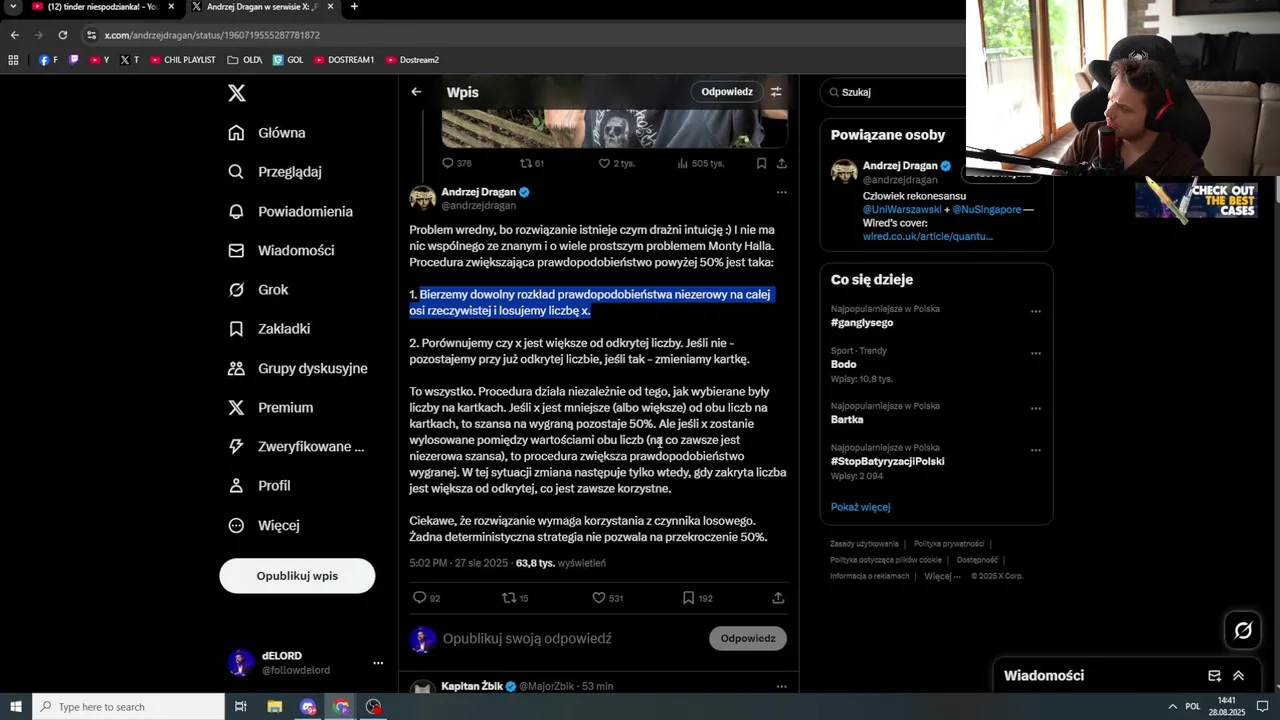Open the Główna home page

(267, 133)
